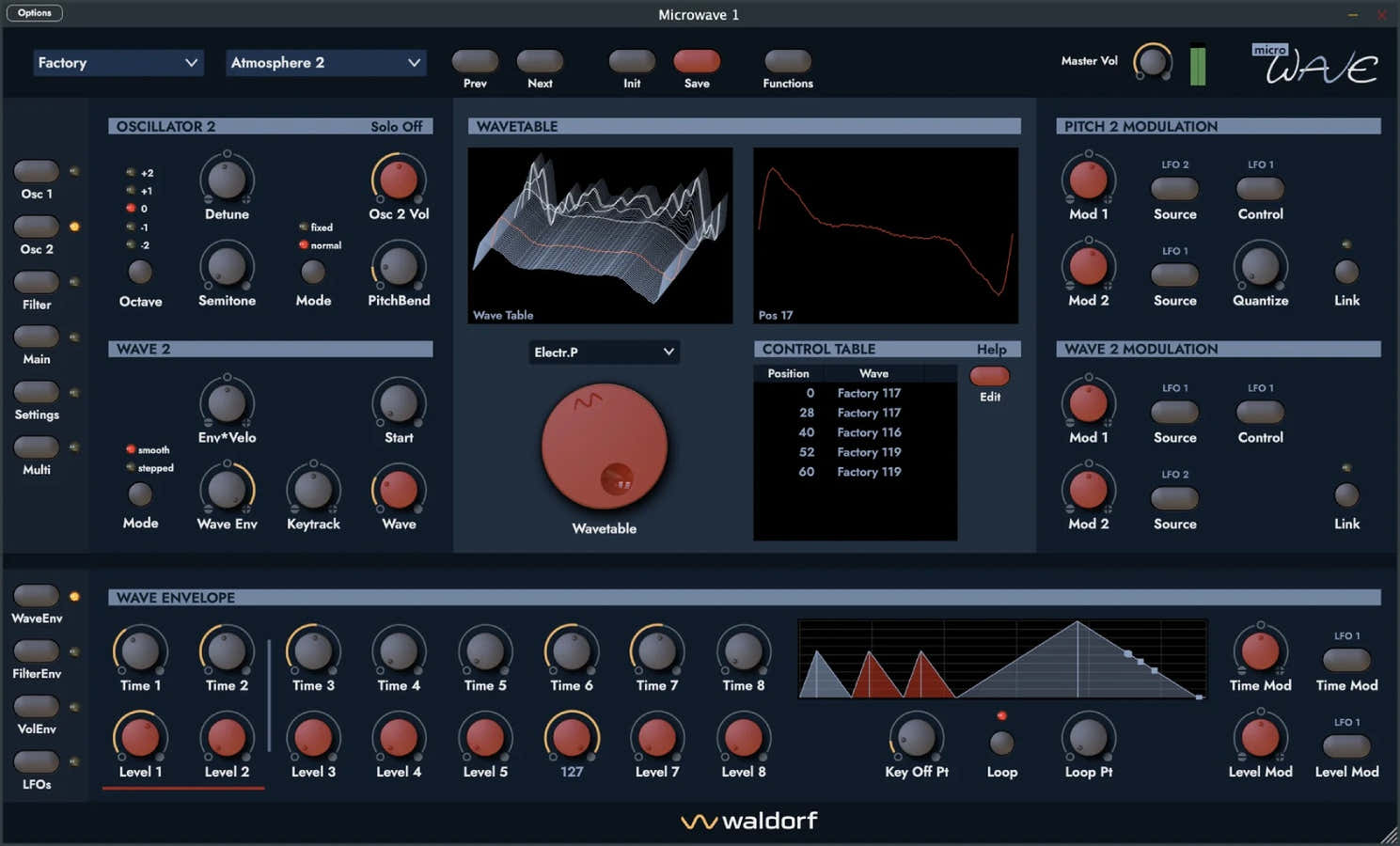
Task: Toggle Link in Wave 2 Modulation
Action: coord(1347,494)
